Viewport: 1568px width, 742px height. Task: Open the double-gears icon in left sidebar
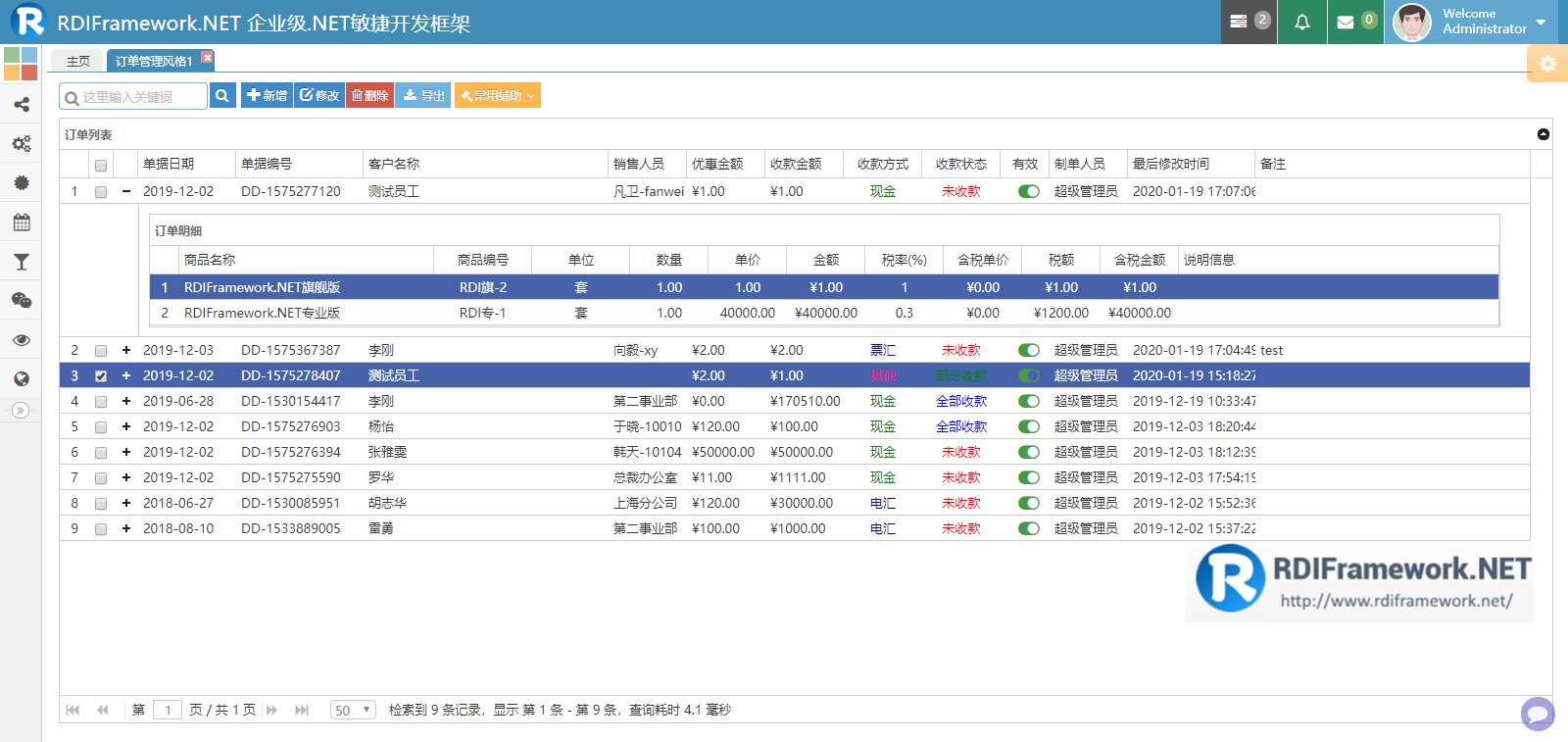click(21, 144)
